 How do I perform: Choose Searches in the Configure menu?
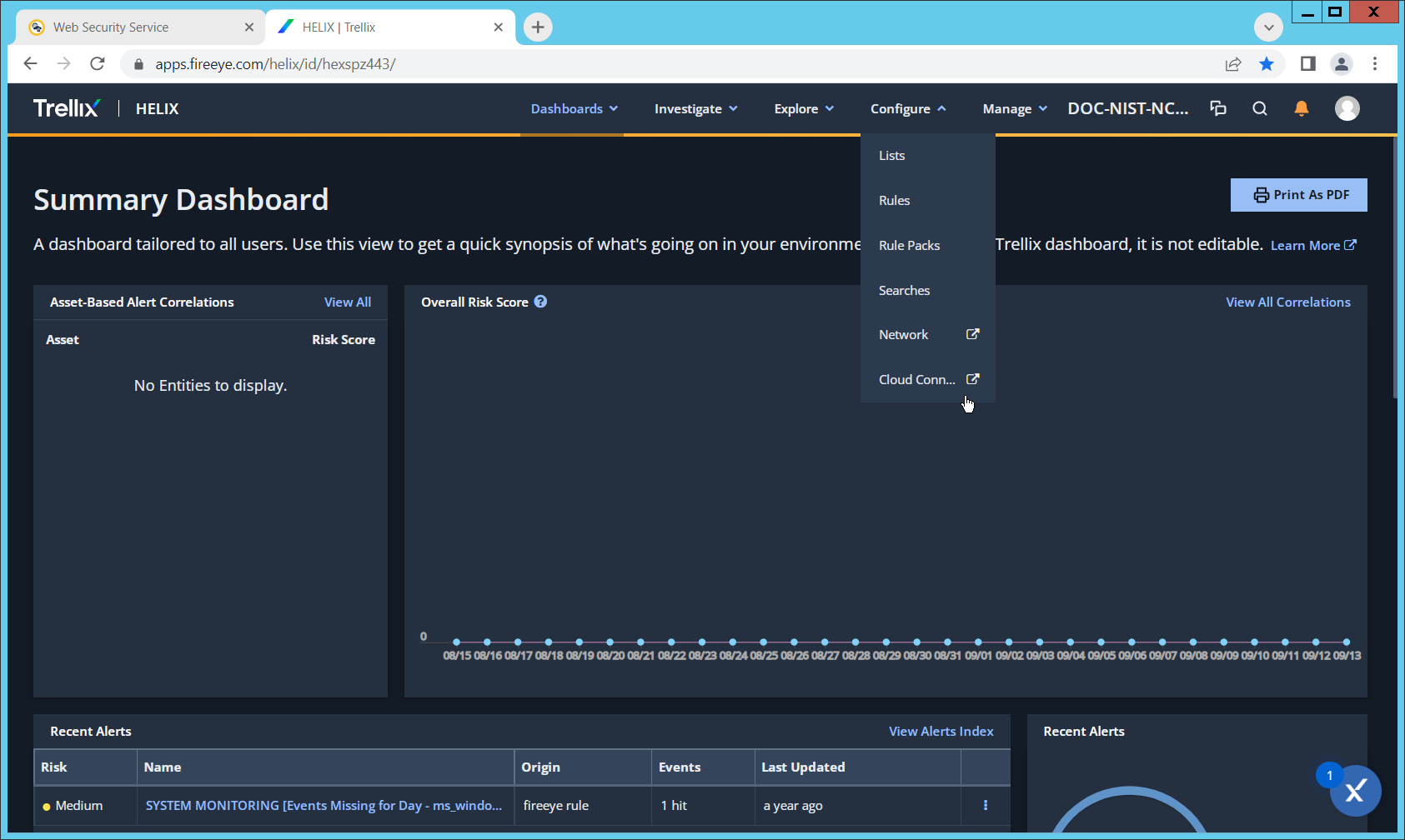pyautogui.click(x=904, y=290)
